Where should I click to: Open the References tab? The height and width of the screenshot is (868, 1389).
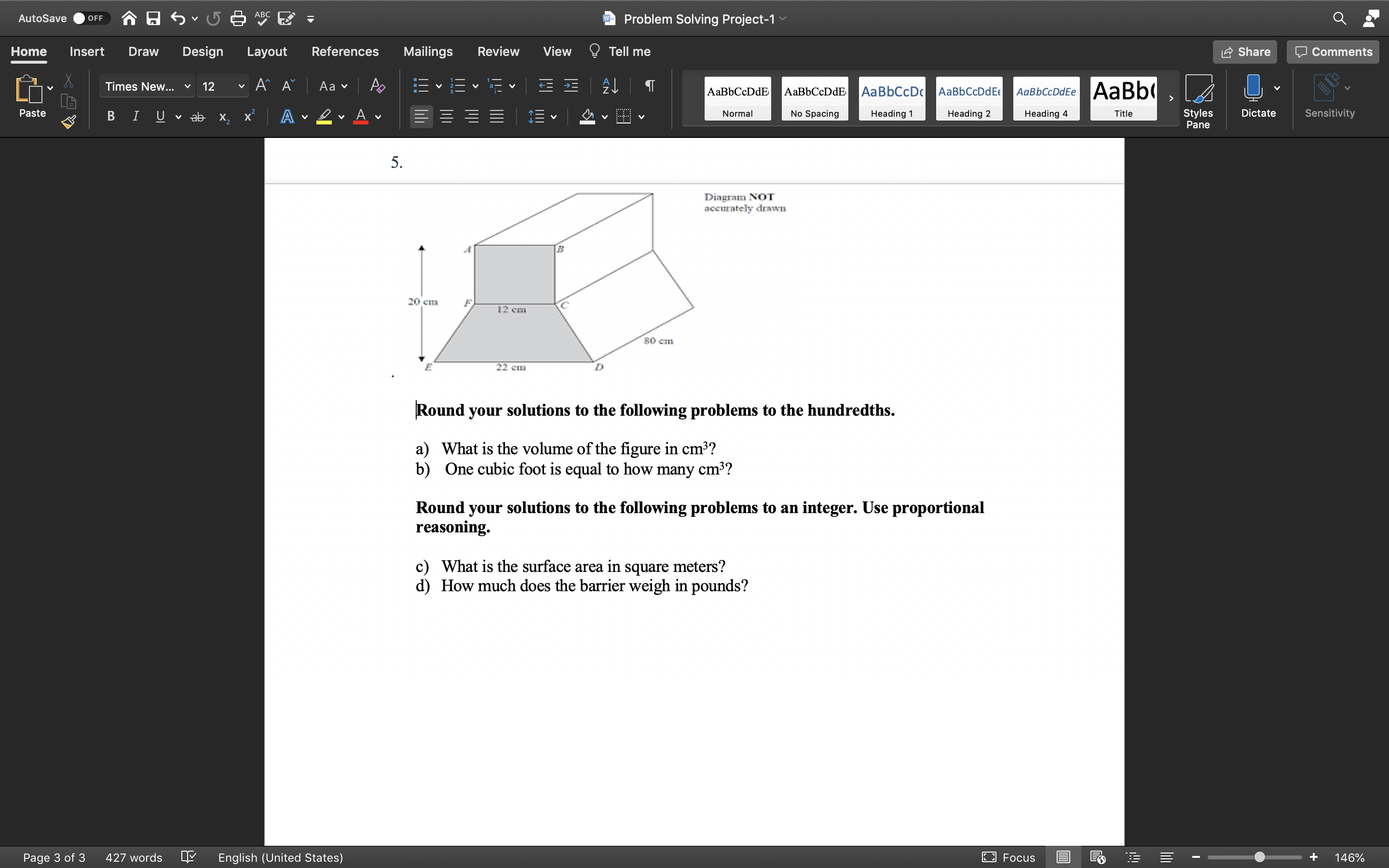click(345, 51)
